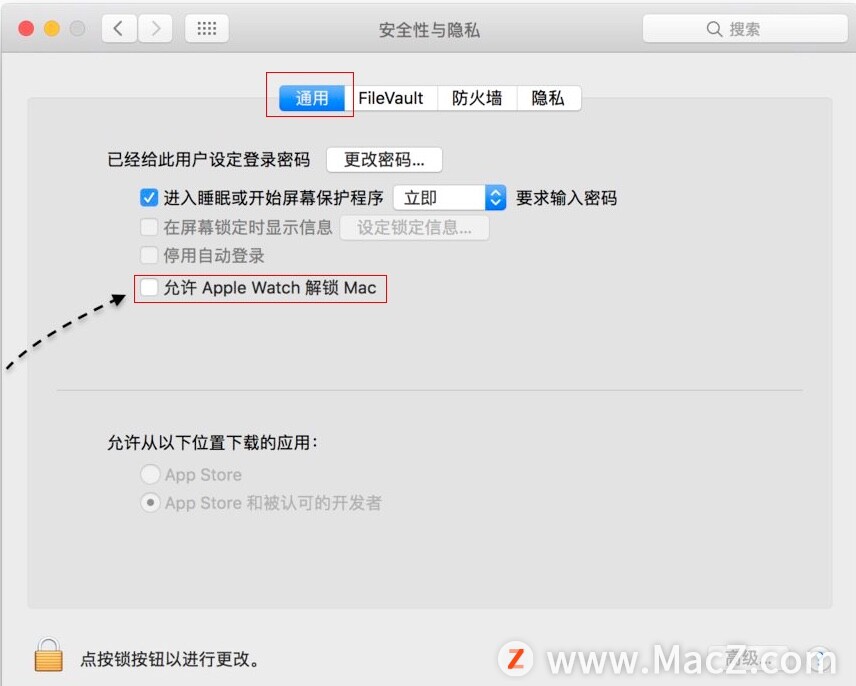This screenshot has width=856, height=686.
Task: Click into the 搜索 search field
Action: (745, 29)
